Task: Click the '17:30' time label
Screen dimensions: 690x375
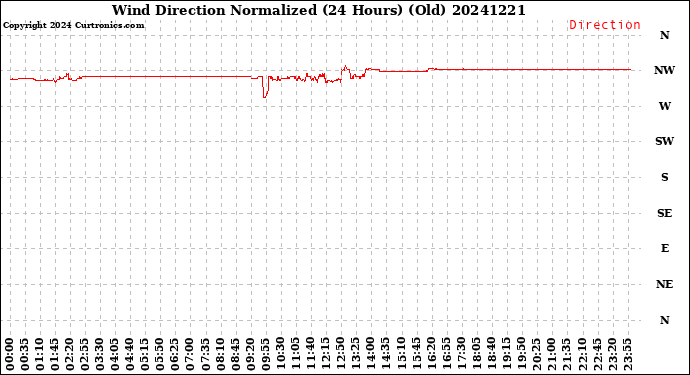Action: click(x=461, y=354)
